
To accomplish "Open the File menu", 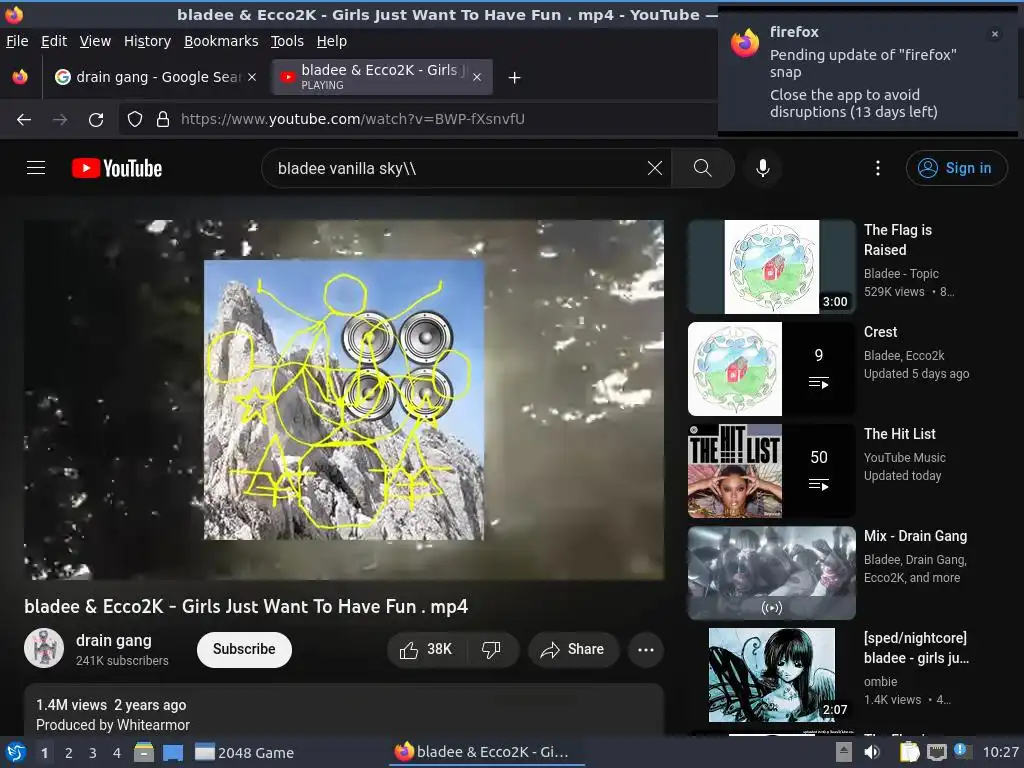I will pos(17,41).
